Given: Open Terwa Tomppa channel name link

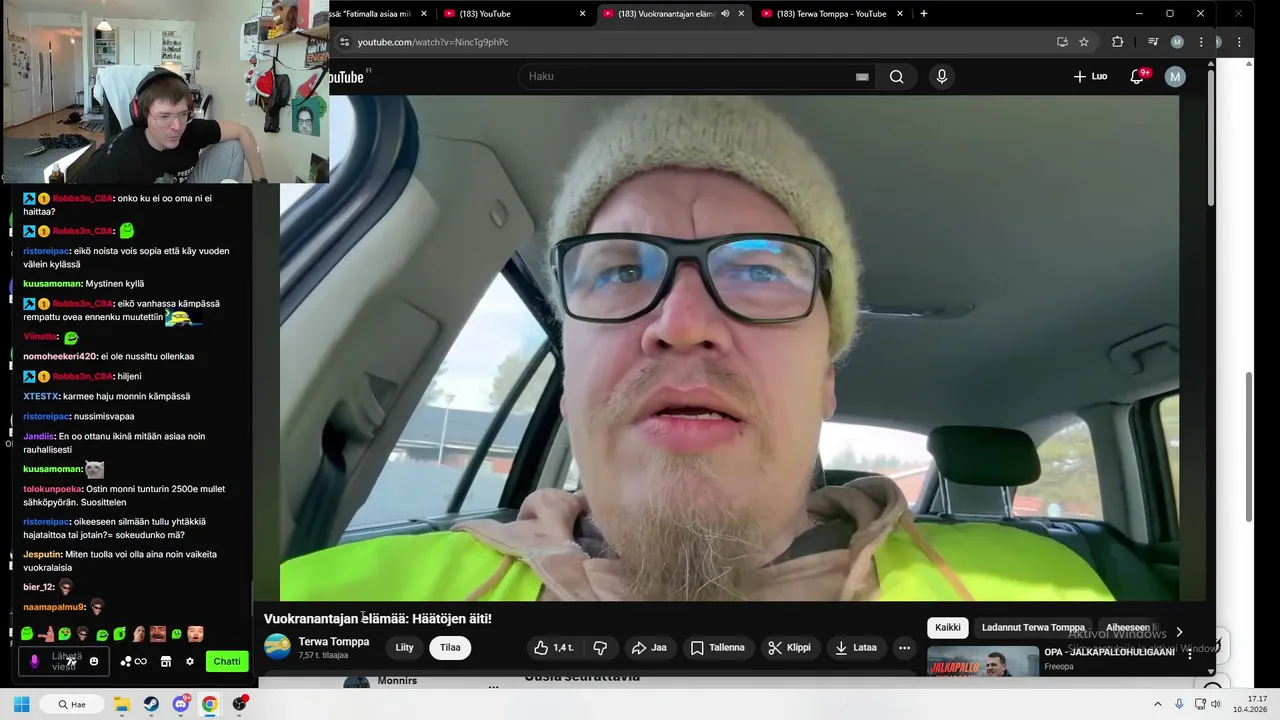Looking at the screenshot, I should click(x=333, y=642).
